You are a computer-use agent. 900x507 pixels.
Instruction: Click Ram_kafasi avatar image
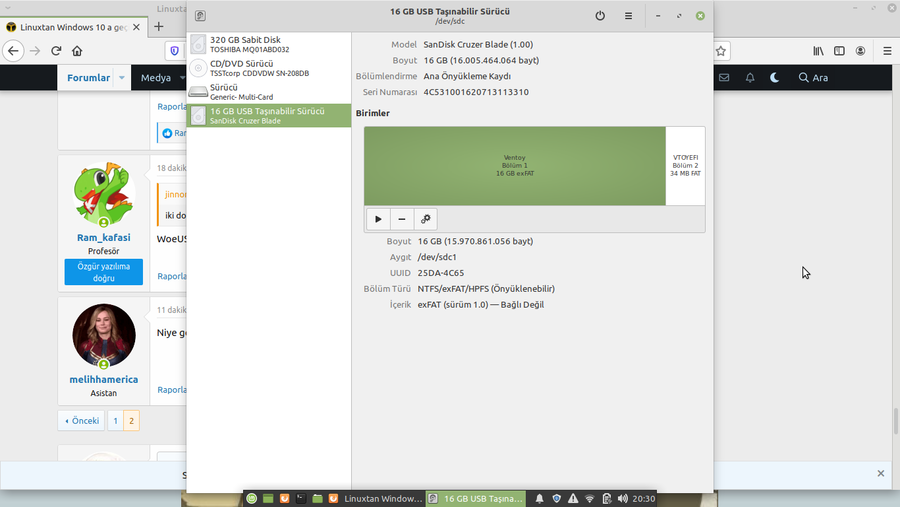104,194
